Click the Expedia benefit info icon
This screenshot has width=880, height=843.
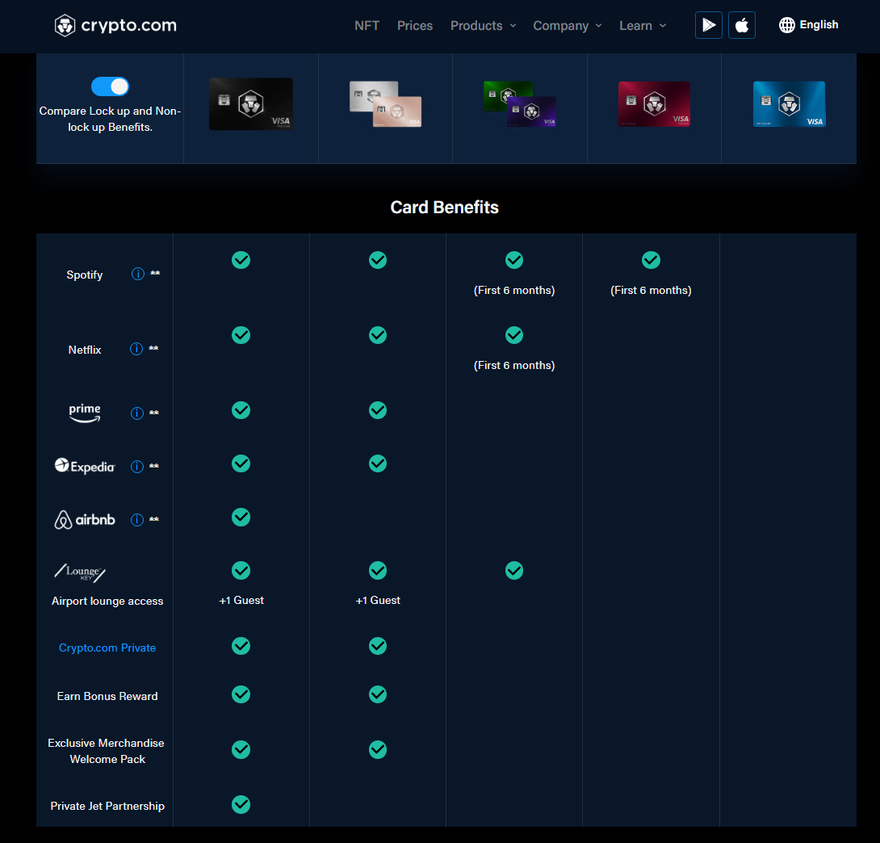pos(136,465)
